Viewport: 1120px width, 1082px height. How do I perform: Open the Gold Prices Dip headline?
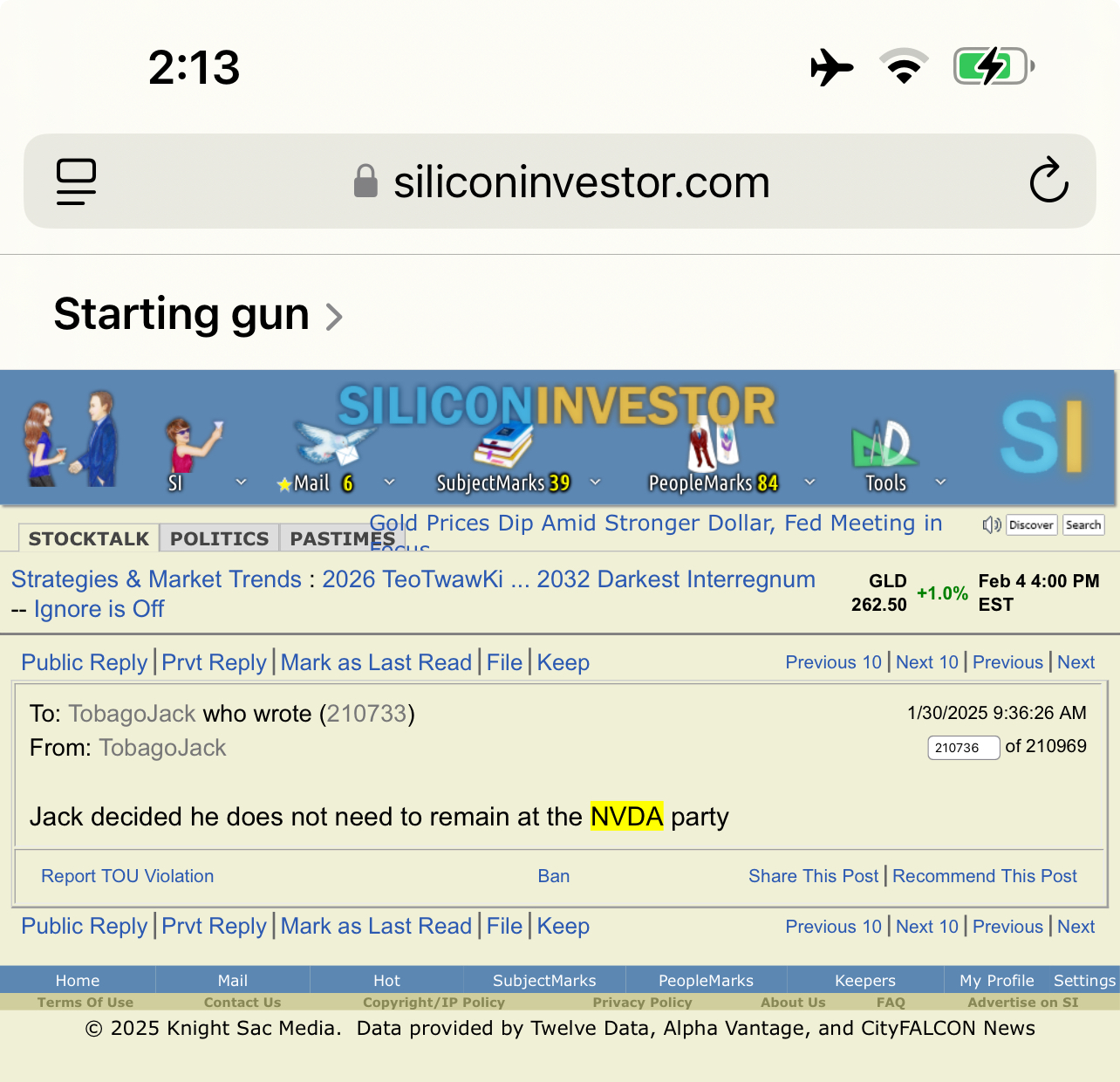point(656,524)
